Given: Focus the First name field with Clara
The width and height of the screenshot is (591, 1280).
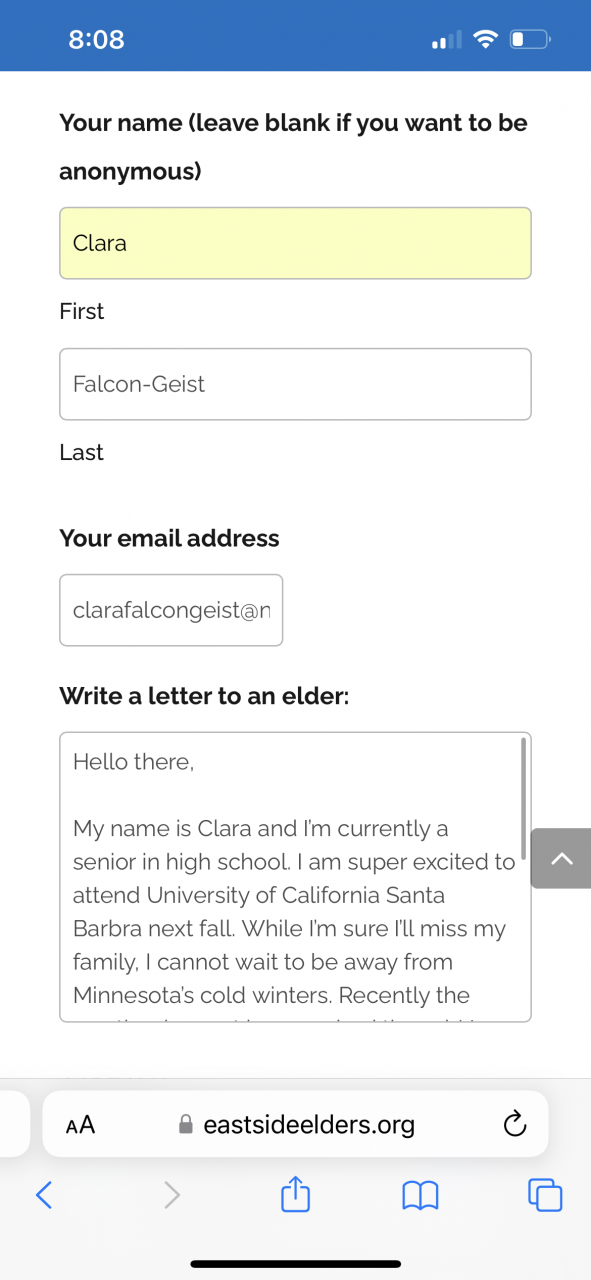Looking at the screenshot, I should pyautogui.click(x=295, y=243).
